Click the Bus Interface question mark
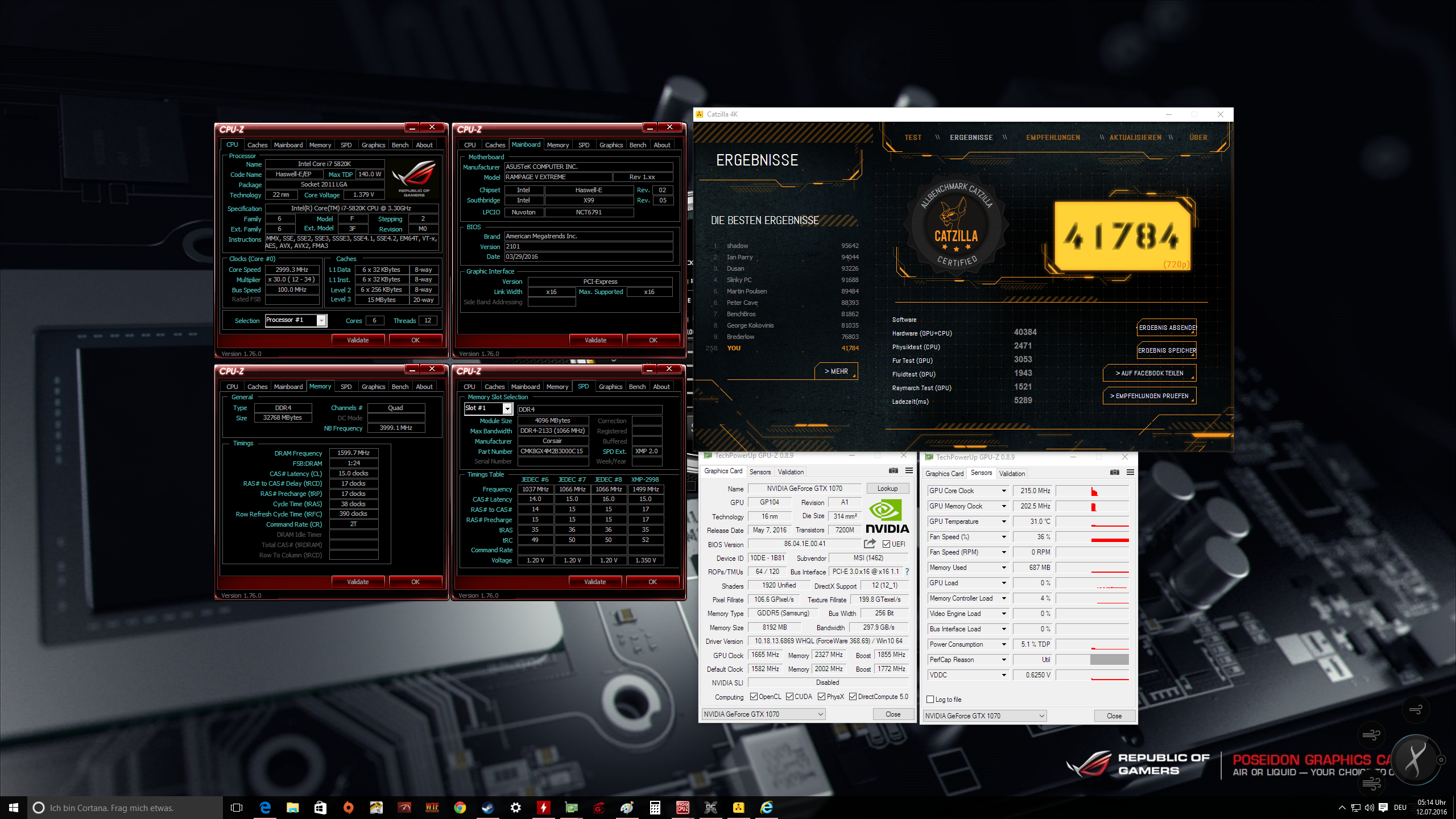1456x819 pixels. [907, 572]
